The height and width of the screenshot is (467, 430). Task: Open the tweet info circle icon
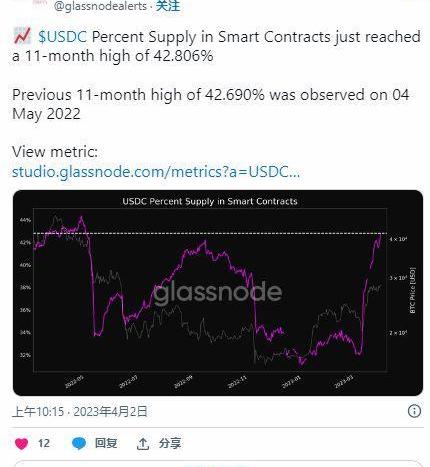click(x=414, y=411)
